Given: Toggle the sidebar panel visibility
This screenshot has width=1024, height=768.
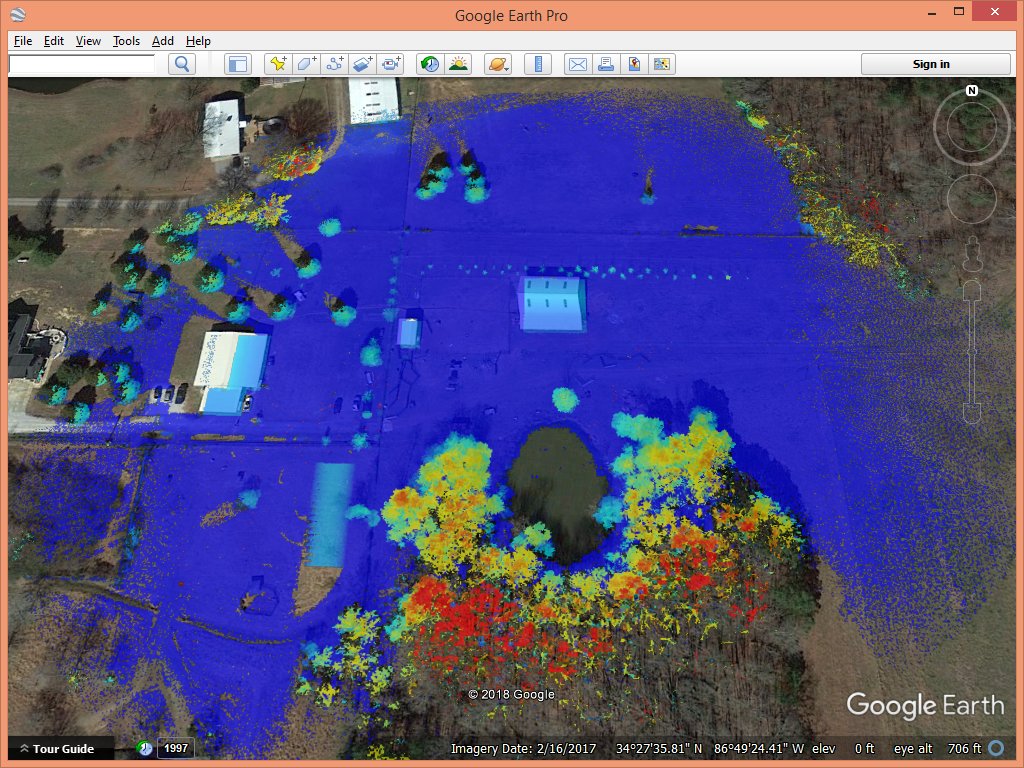Looking at the screenshot, I should point(237,64).
